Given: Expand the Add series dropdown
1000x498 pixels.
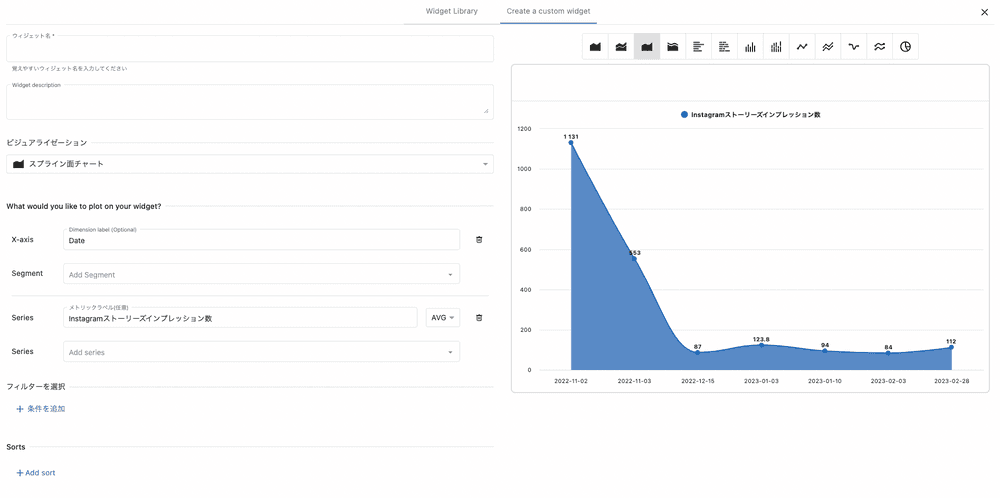Looking at the screenshot, I should click(x=262, y=352).
